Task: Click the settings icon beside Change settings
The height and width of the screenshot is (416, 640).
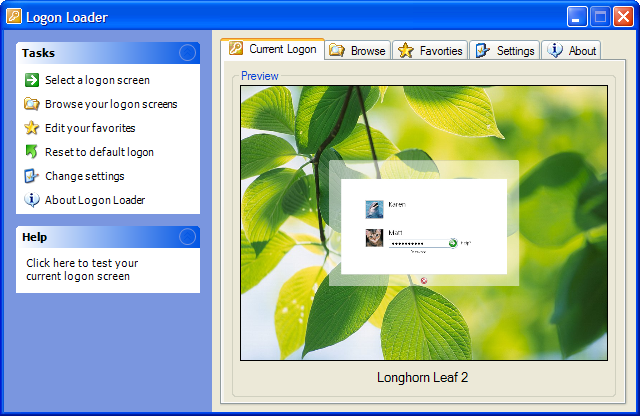Action: [31, 176]
